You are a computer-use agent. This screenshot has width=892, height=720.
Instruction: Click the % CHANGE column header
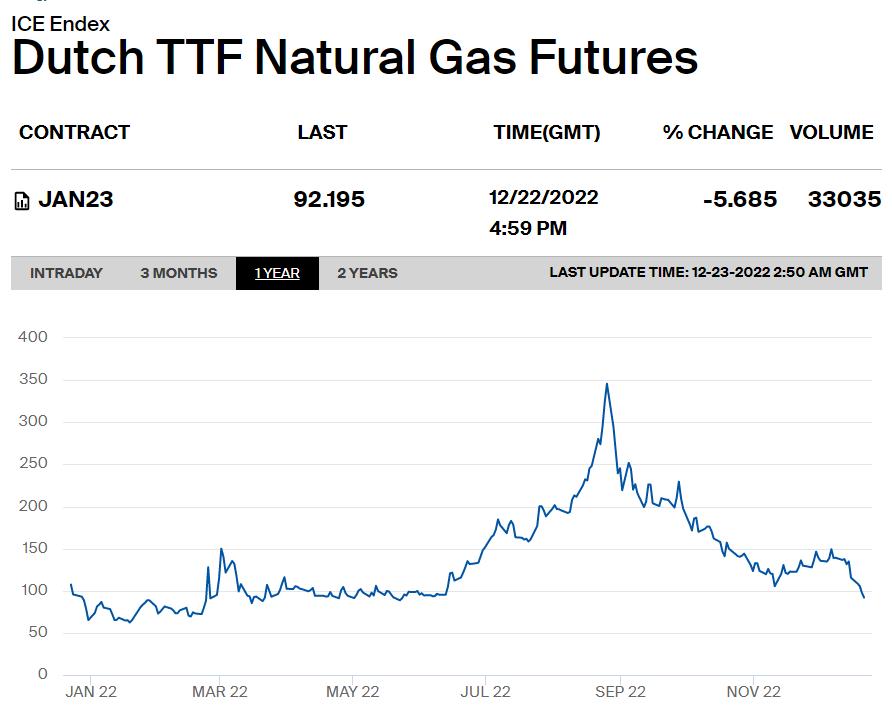718,132
